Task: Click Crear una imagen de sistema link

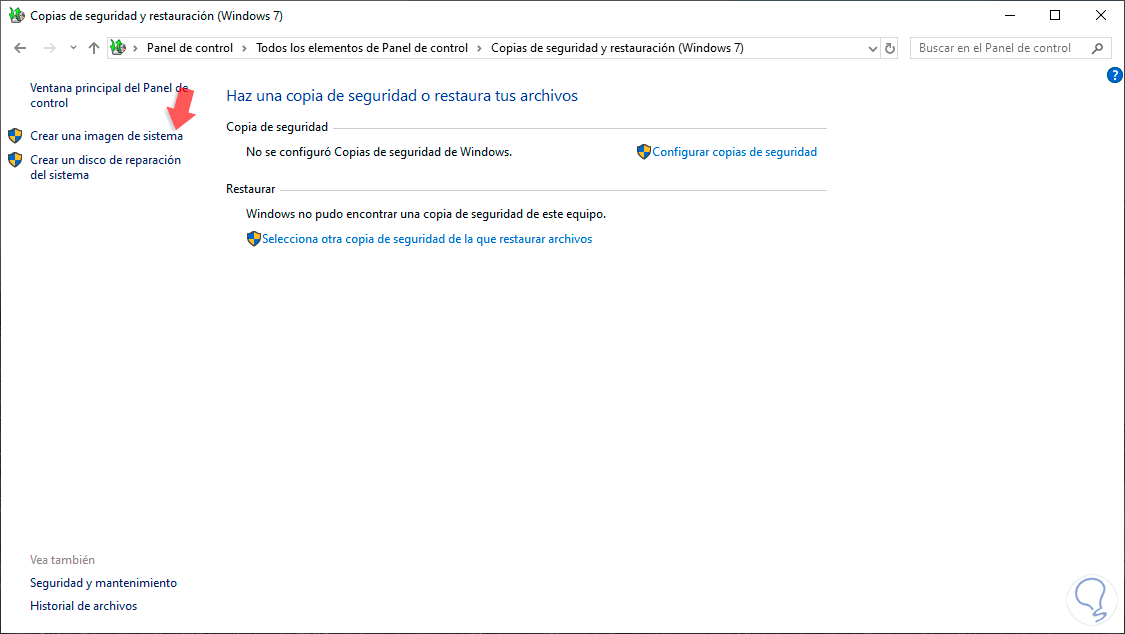Action: point(106,136)
